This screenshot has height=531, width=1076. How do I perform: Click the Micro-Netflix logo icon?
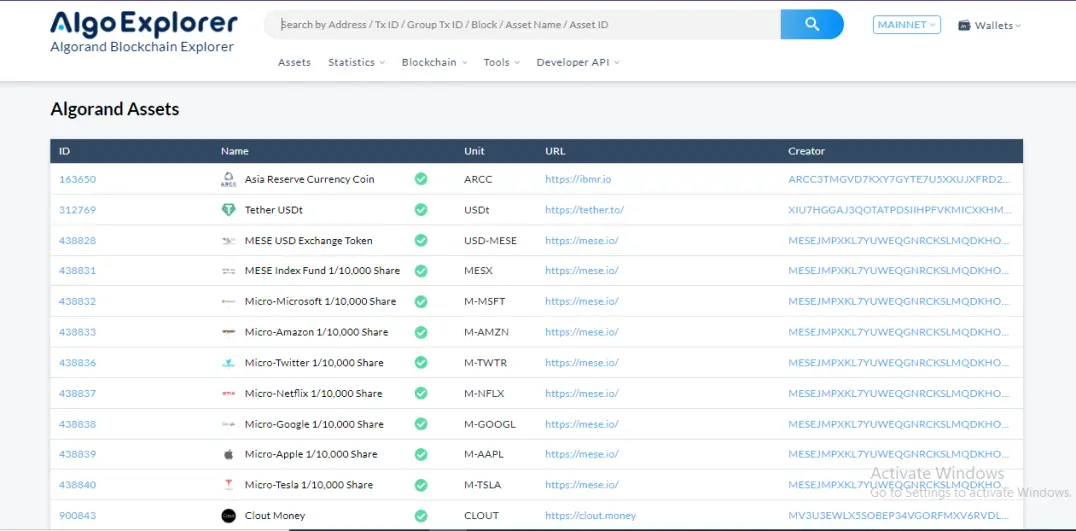229,393
